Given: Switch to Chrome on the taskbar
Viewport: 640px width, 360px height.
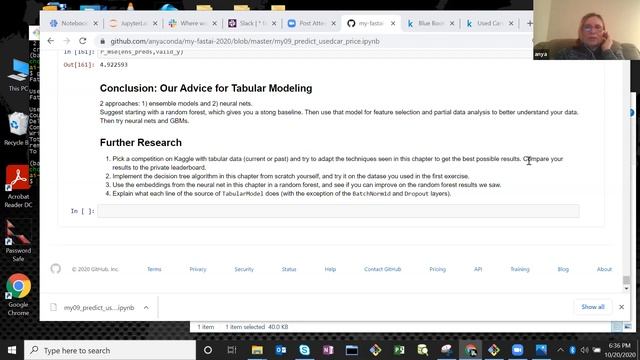Looking at the screenshot, I should pyautogui.click(x=470, y=350).
